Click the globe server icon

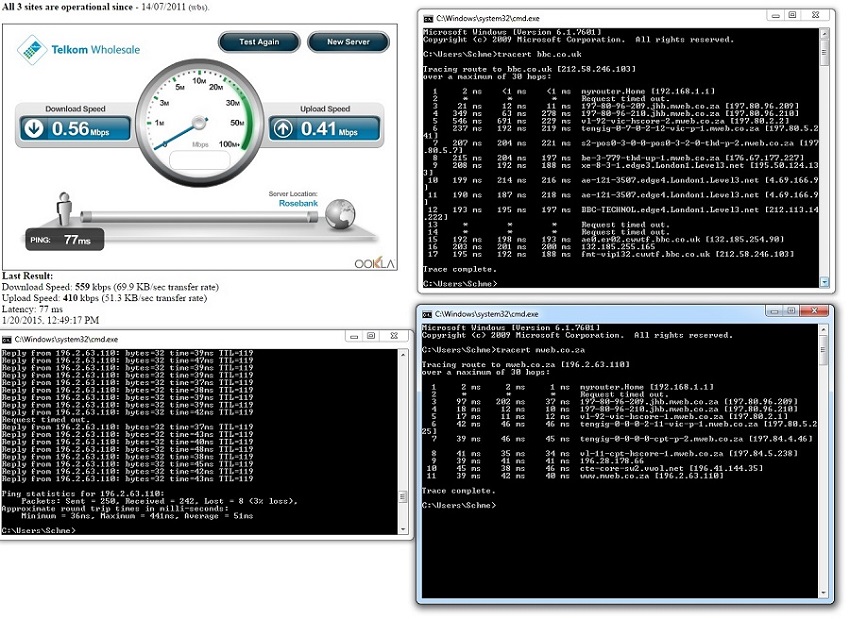[x=340, y=214]
